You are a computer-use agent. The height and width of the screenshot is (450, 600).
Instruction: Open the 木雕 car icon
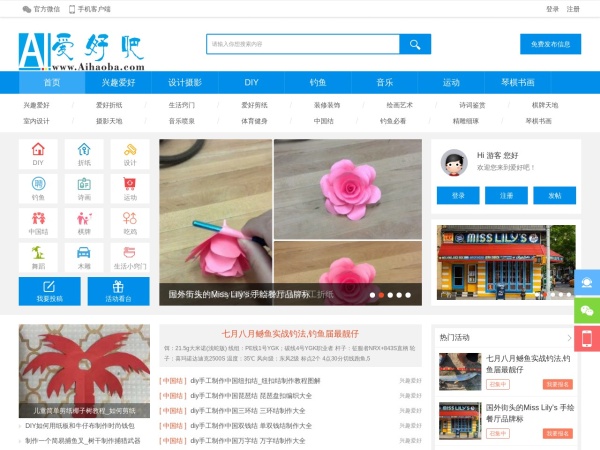coord(84,257)
